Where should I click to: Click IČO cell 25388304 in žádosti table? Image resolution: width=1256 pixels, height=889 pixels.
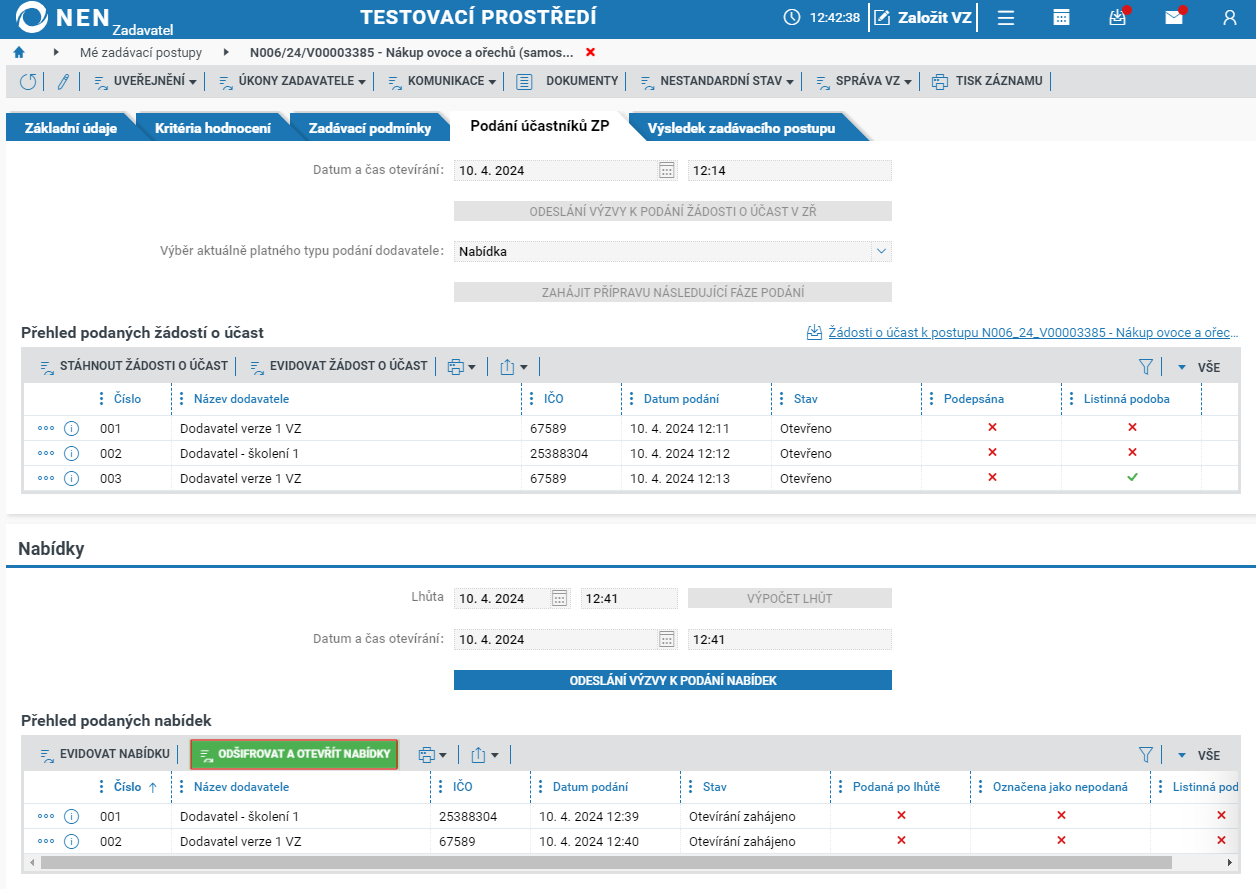(559, 453)
